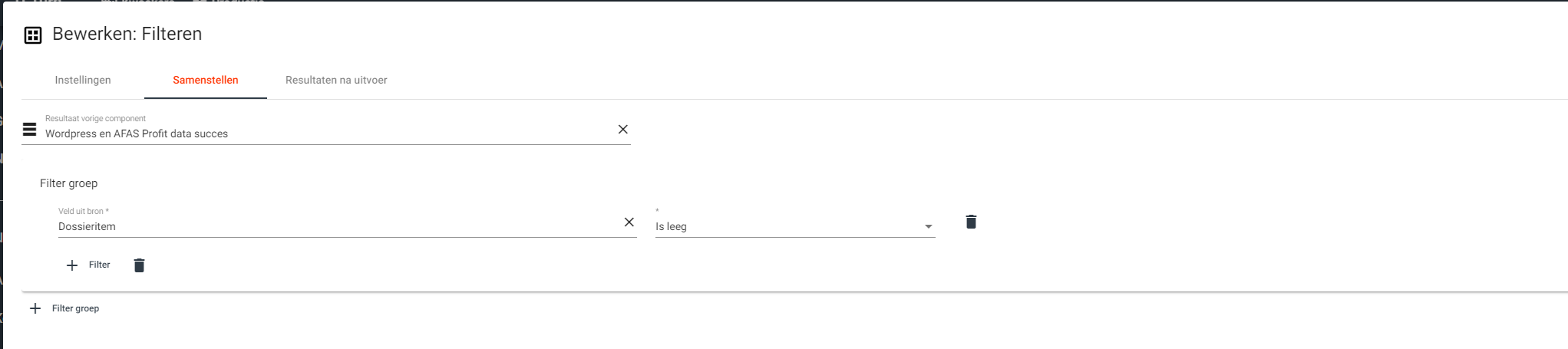Click the plus icon beside Filter groep button
1568x349 pixels.
coord(35,308)
